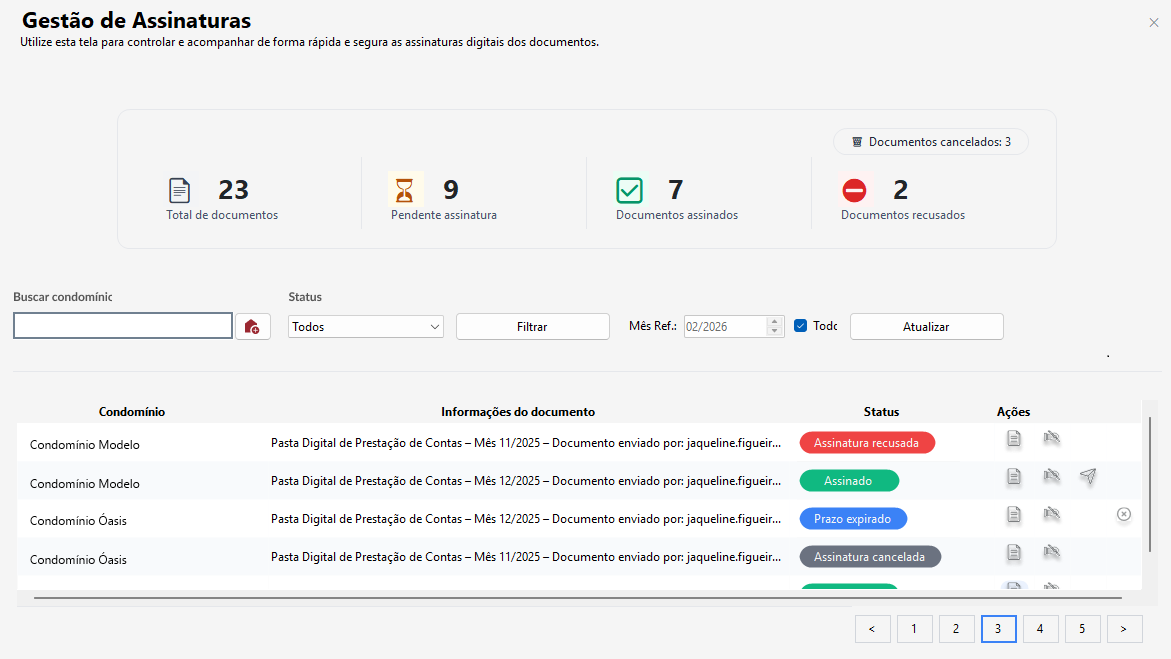This screenshot has width=1171, height=659.
Task: Click crossed-out icon in the Prazo expirado row
Action: (1052, 514)
